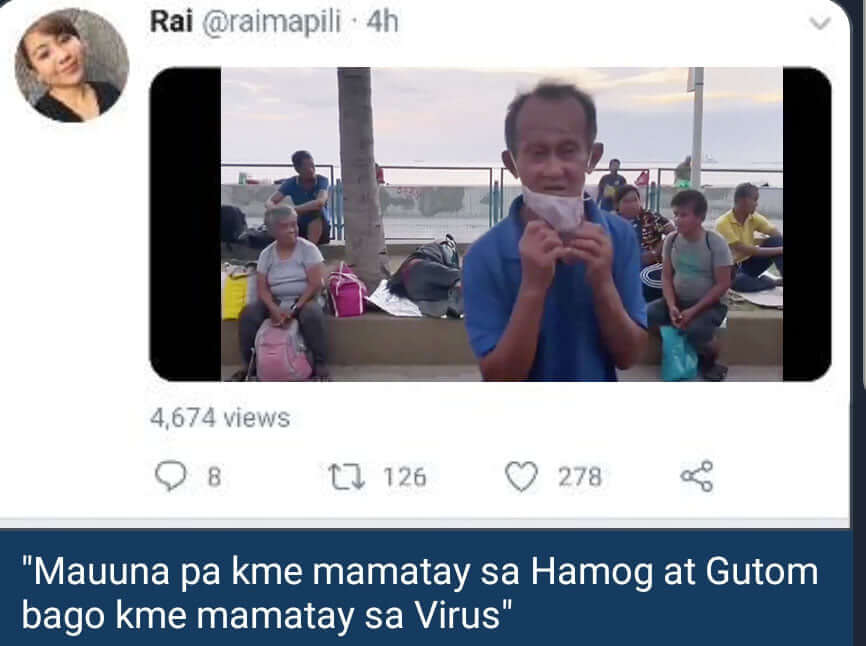Open the display name Rai
Image resolution: width=866 pixels, height=646 pixels.
pos(171,22)
